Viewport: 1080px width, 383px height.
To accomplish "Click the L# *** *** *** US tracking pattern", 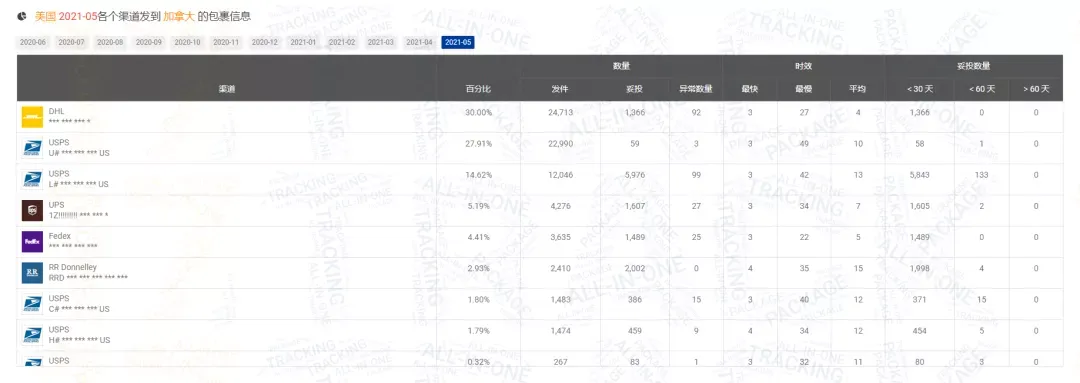I will tap(78, 184).
